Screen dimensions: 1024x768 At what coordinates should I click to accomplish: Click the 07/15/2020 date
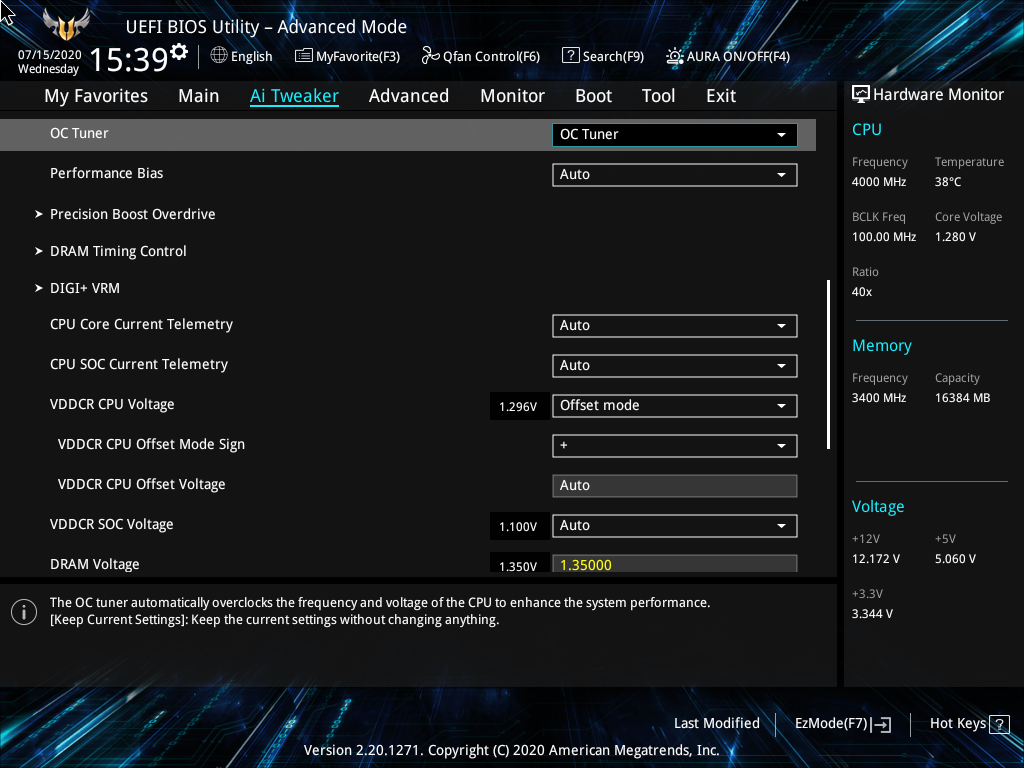(50, 55)
